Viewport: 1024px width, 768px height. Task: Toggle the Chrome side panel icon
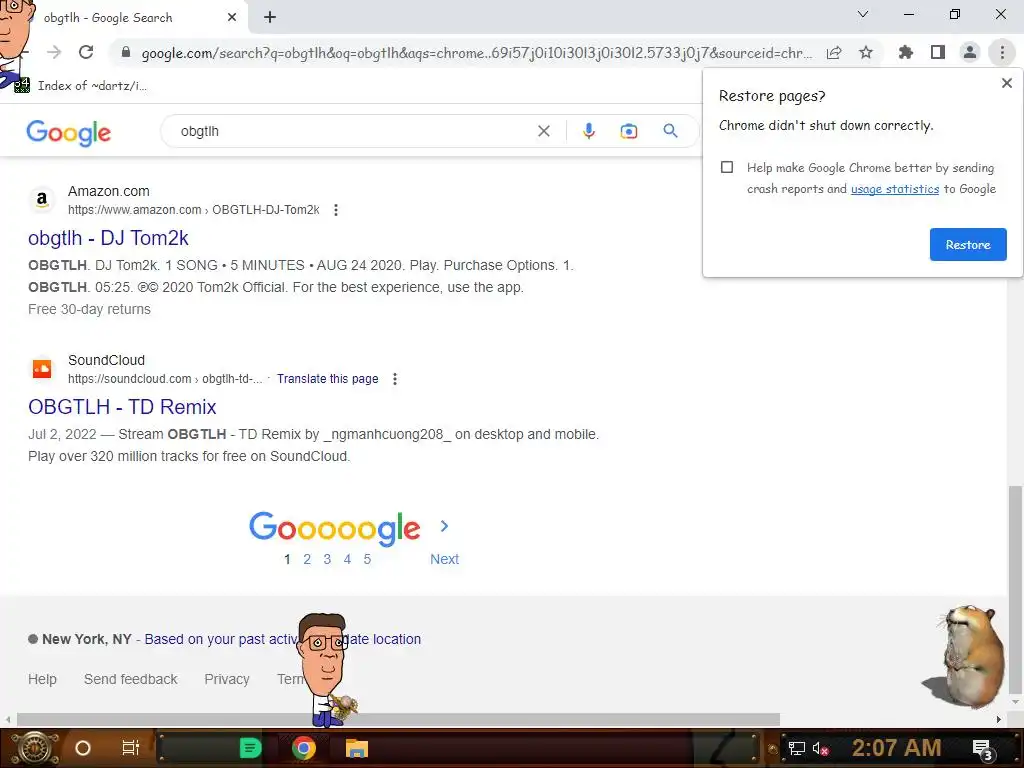tap(938, 52)
